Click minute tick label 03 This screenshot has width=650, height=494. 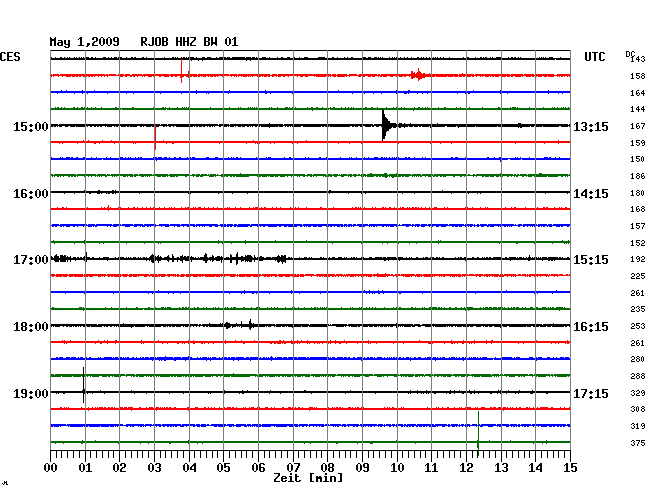(x=154, y=467)
